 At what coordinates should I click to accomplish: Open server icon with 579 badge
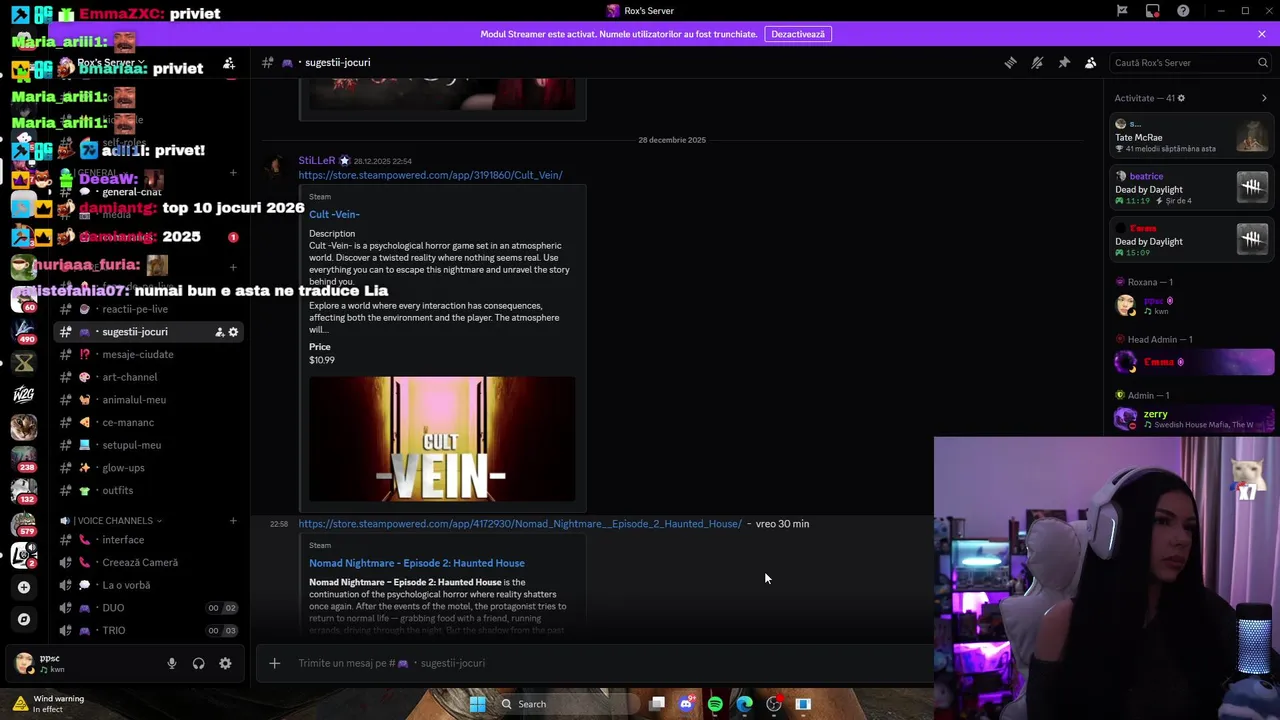coord(24,523)
